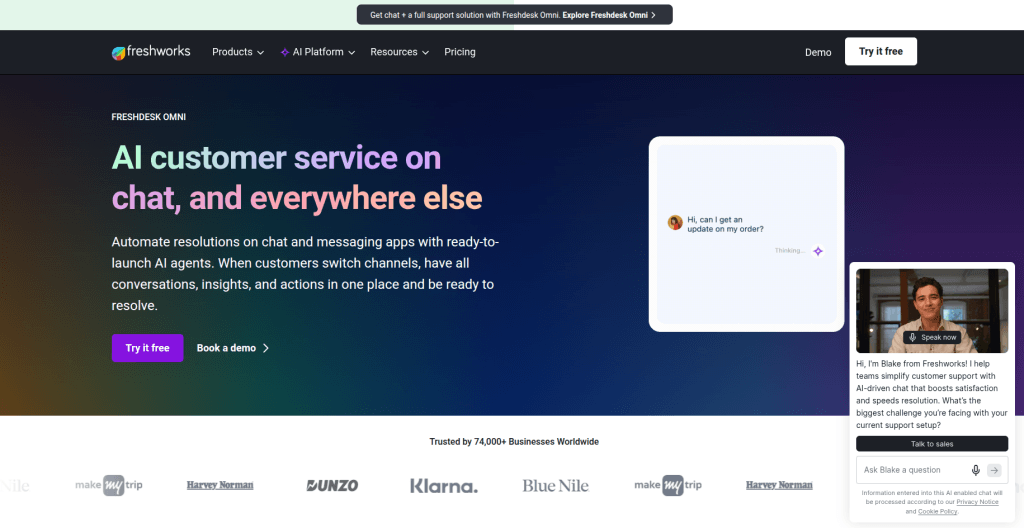1024x528 pixels.
Task: Click the microphone icon in chat input
Action: click(976, 470)
